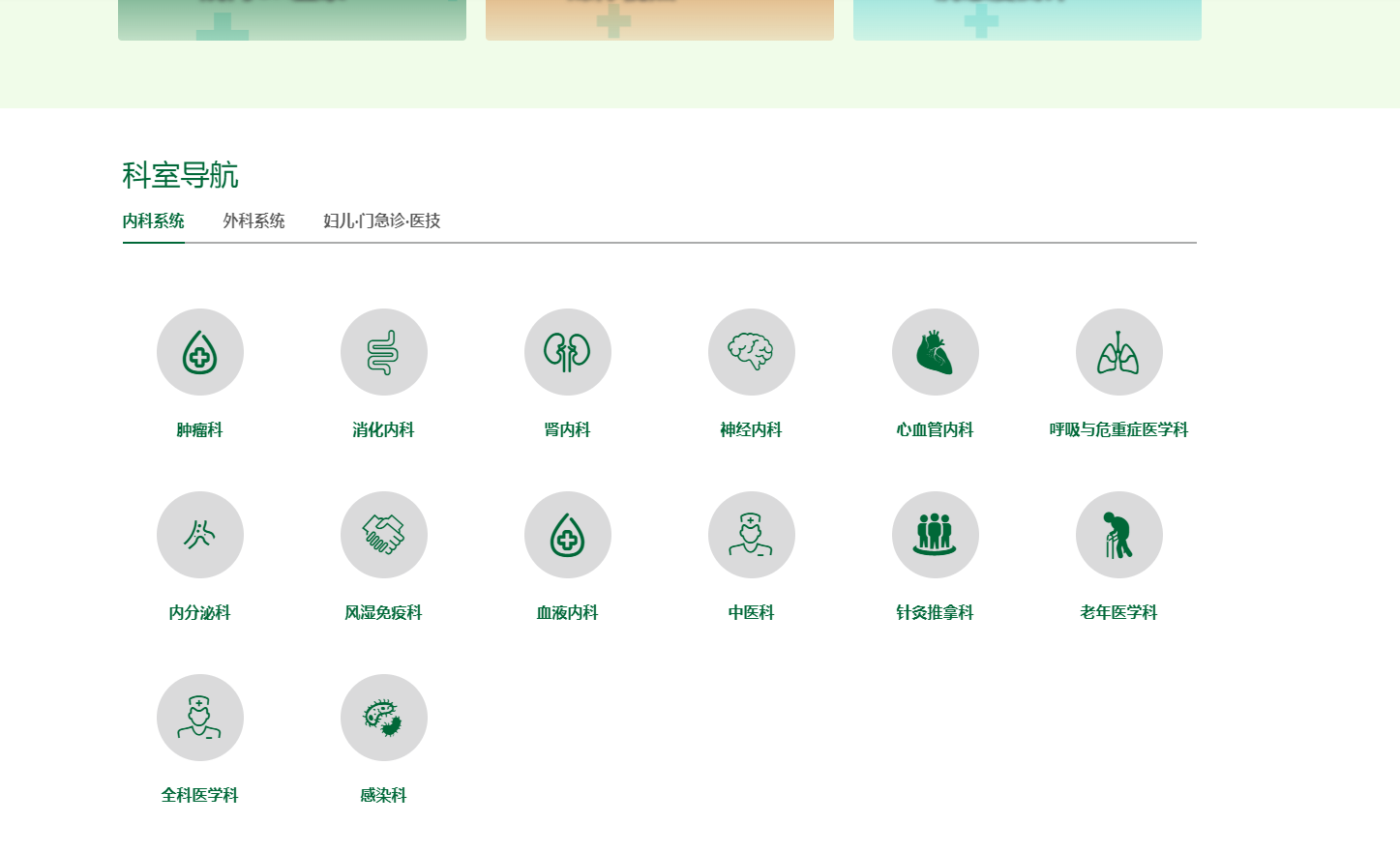Open the 感染科 text link
Image resolution: width=1400 pixels, height=853 pixels.
tap(384, 795)
